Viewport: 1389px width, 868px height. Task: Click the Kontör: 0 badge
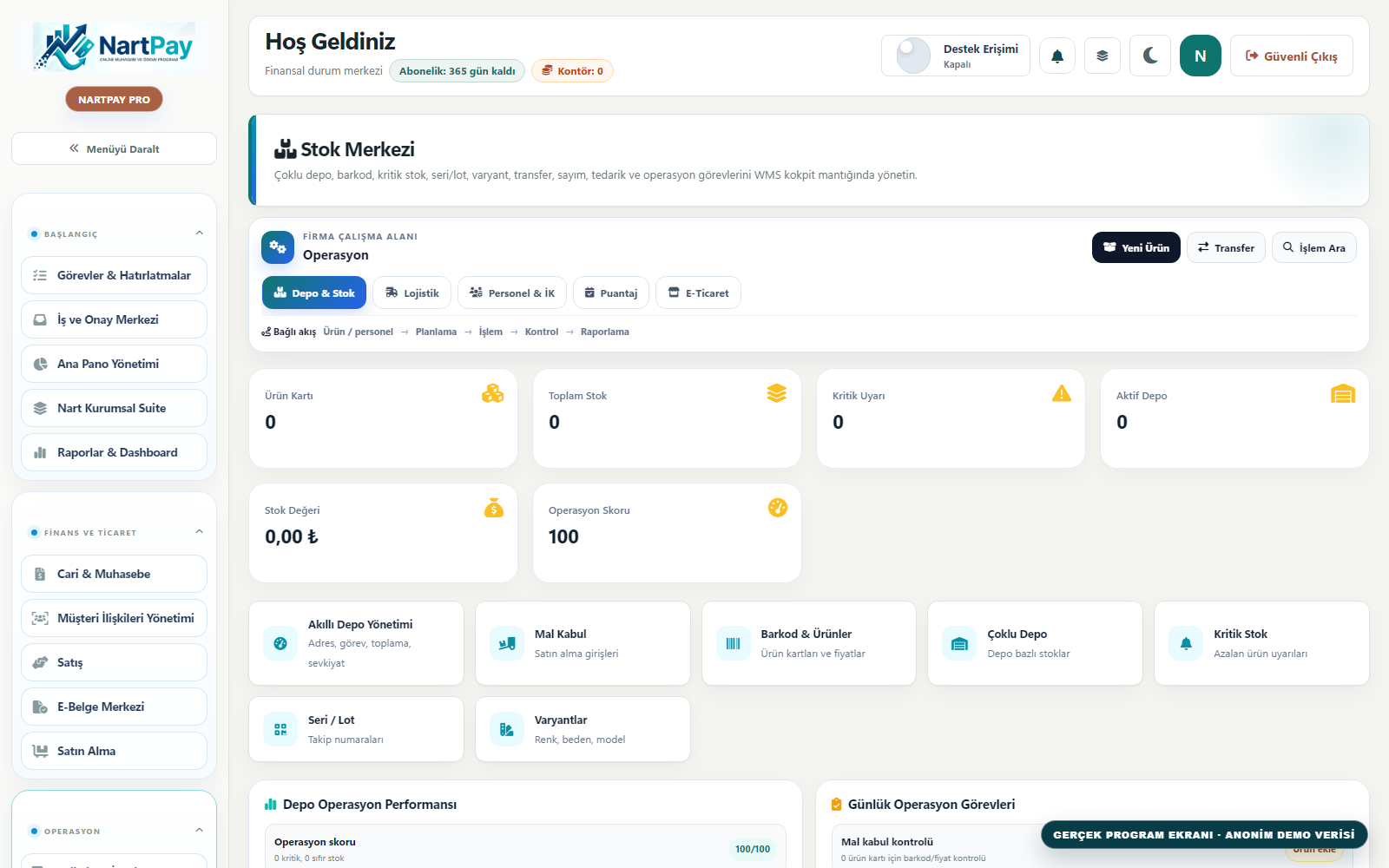click(572, 71)
